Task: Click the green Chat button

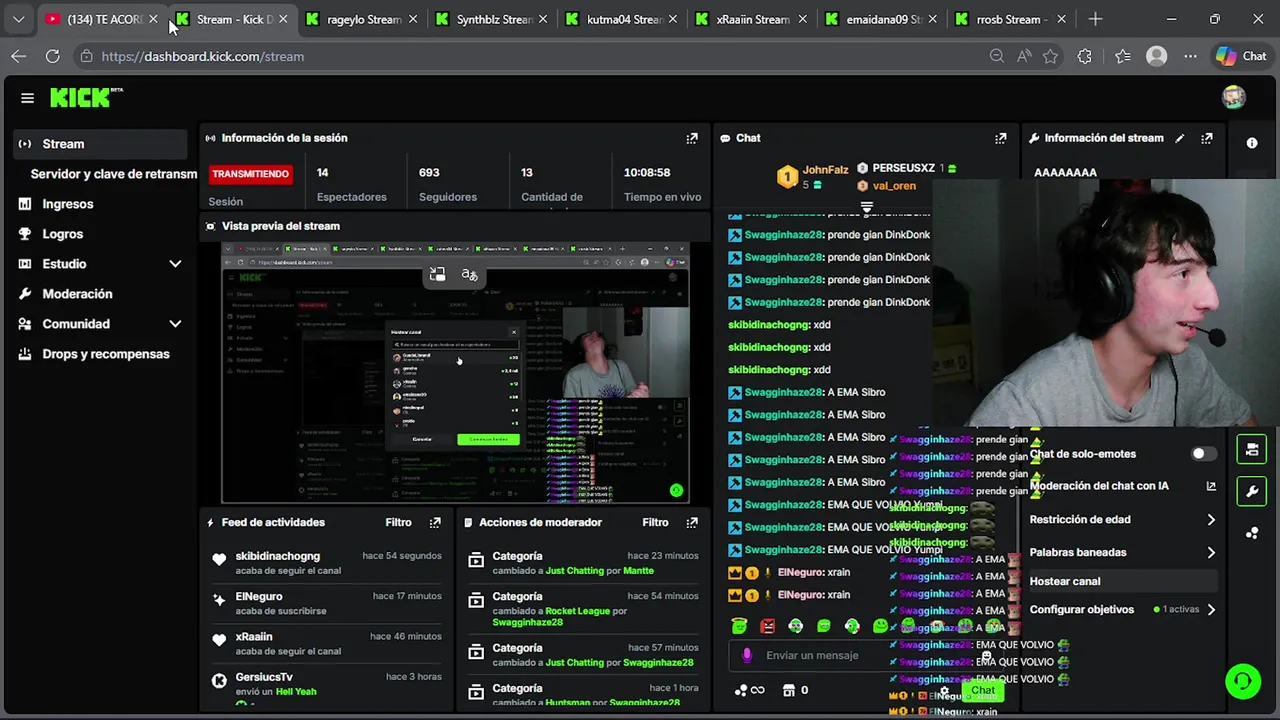Action: click(982, 690)
